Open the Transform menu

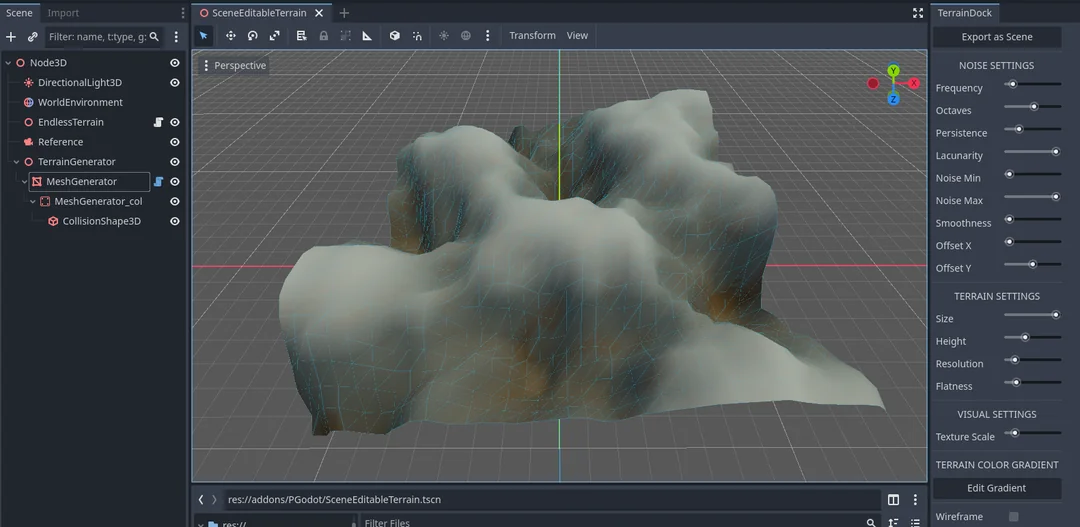pyautogui.click(x=532, y=36)
